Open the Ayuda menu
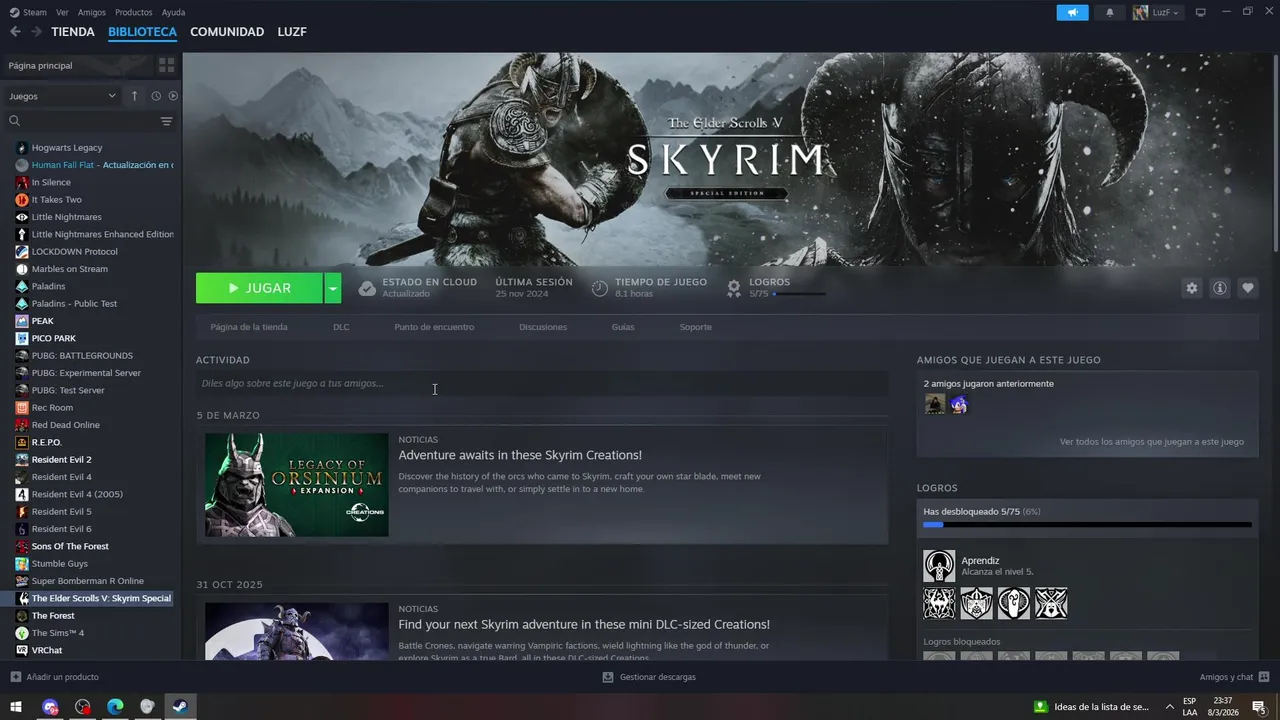This screenshot has height=720, width=1280. coord(173,12)
